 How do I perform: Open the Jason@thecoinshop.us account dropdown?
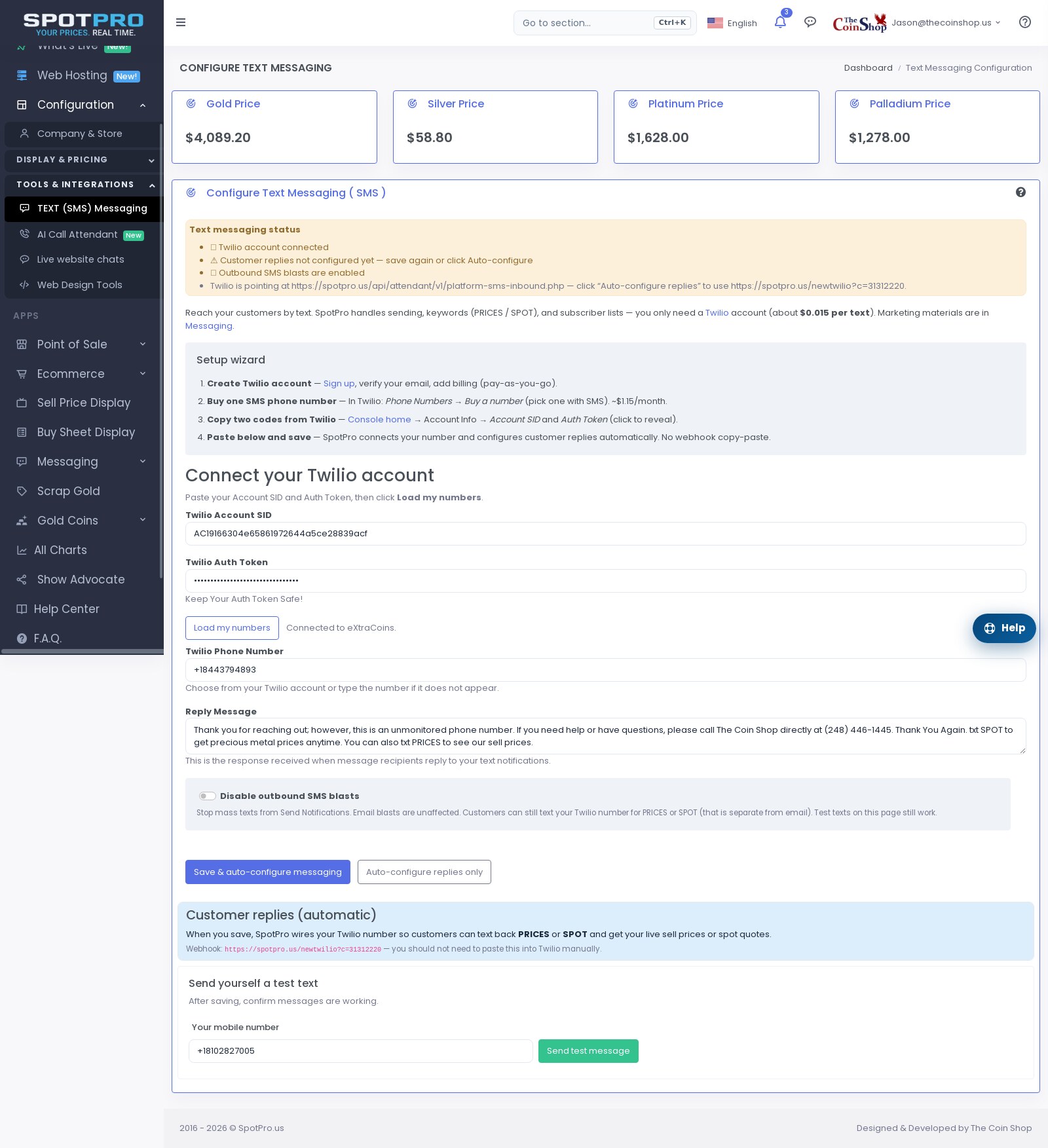click(946, 23)
